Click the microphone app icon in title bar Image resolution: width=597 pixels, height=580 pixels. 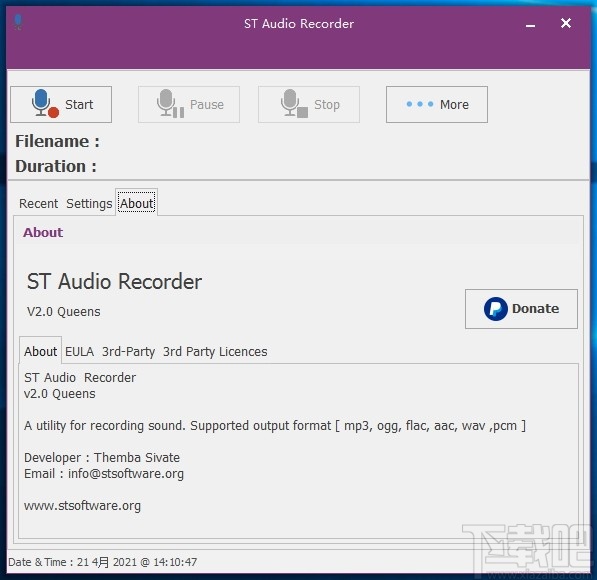tap(18, 22)
